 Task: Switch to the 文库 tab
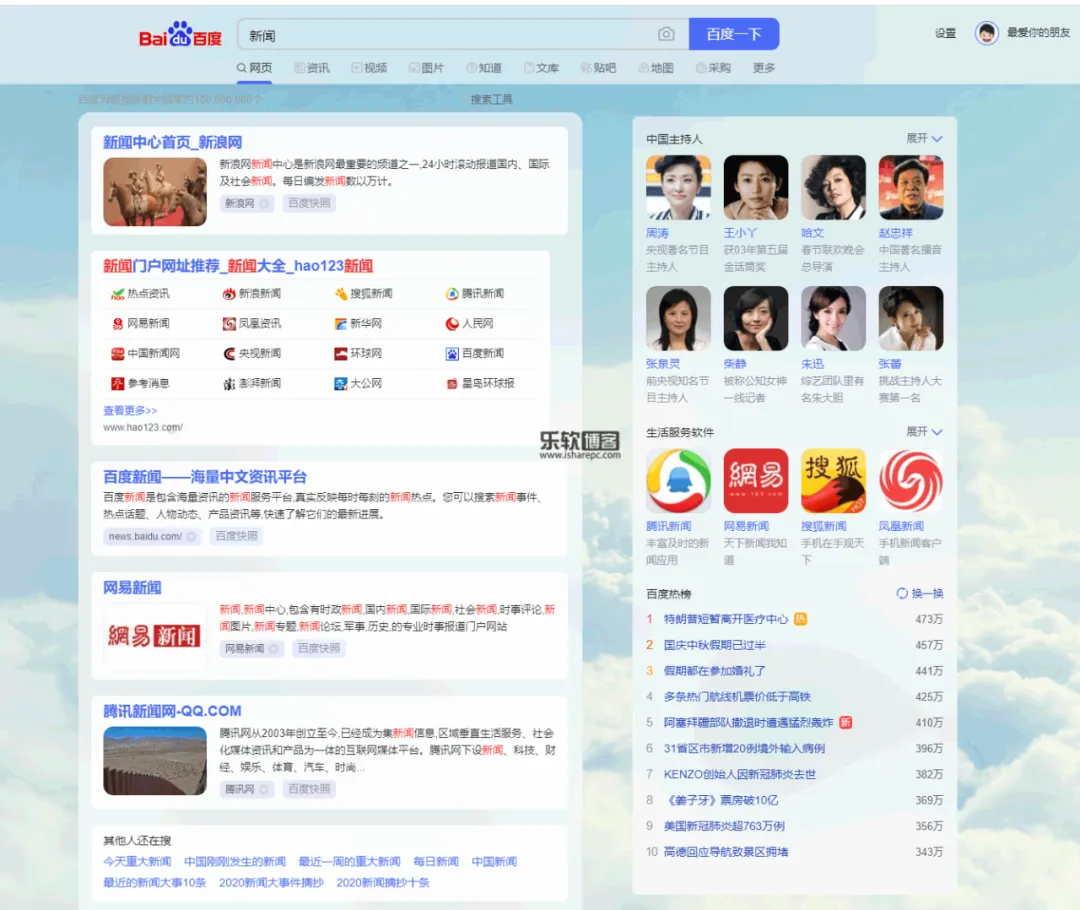[x=541, y=68]
